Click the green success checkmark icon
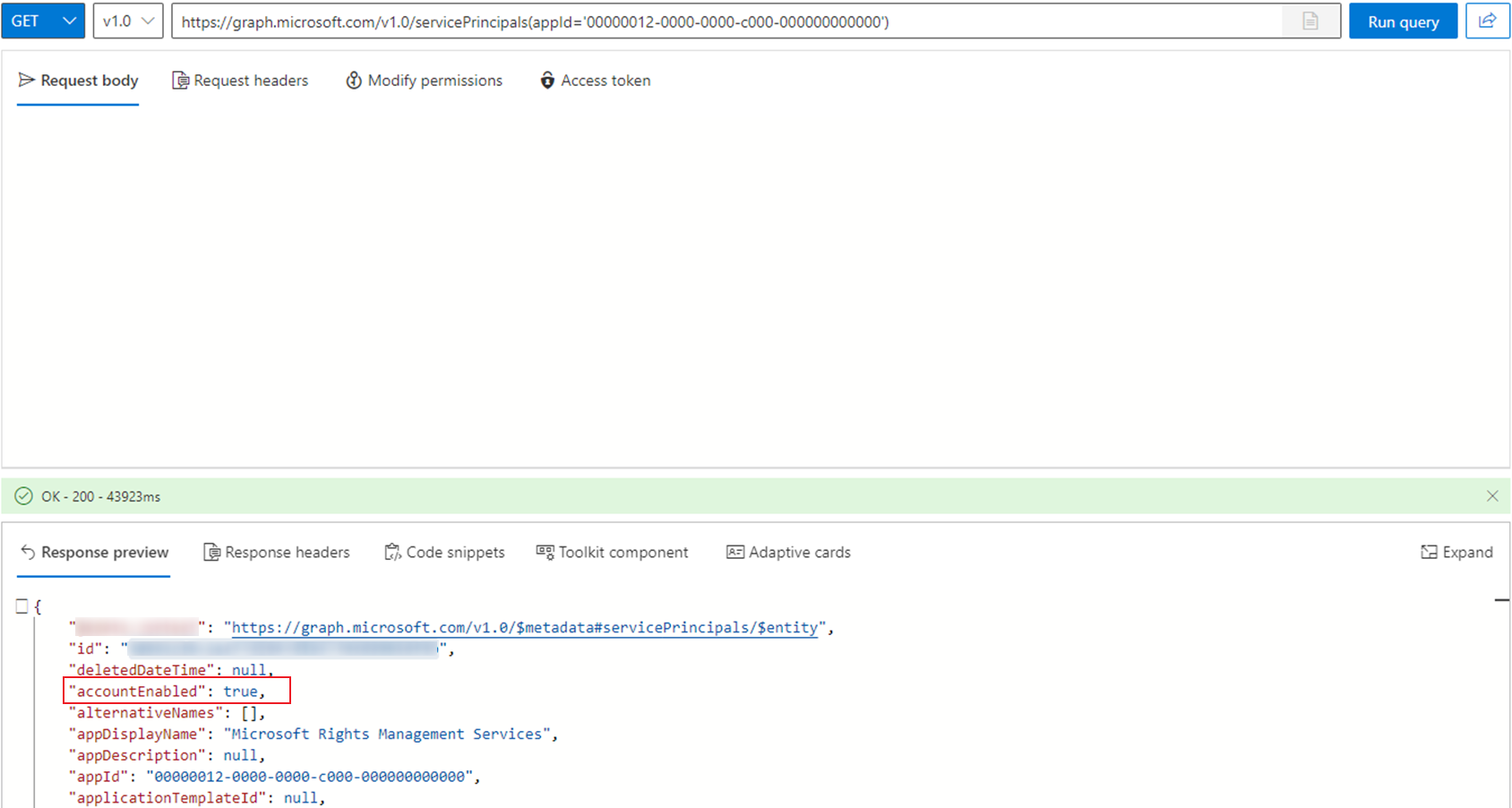 point(24,496)
